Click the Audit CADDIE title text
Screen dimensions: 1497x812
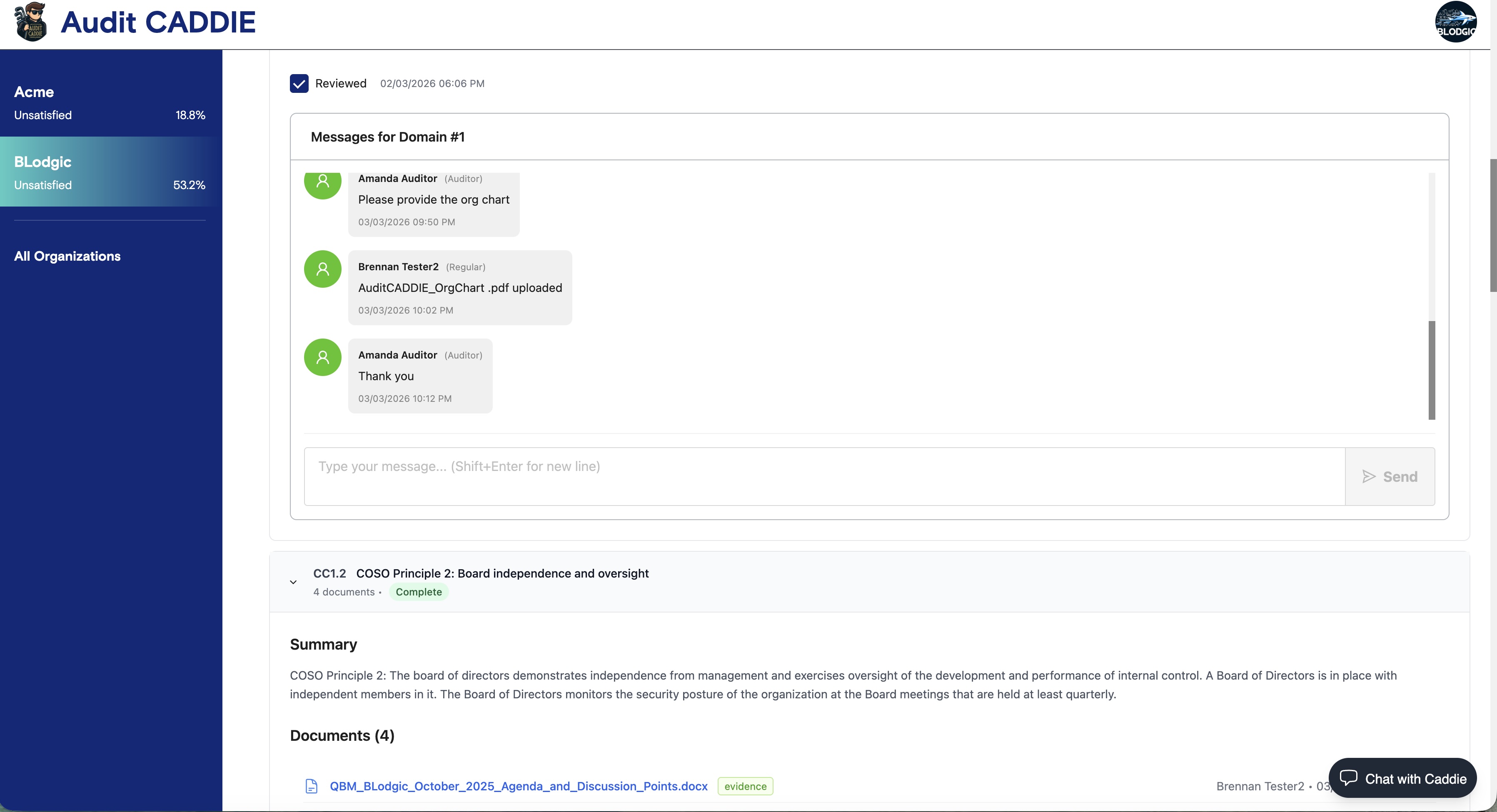click(158, 22)
